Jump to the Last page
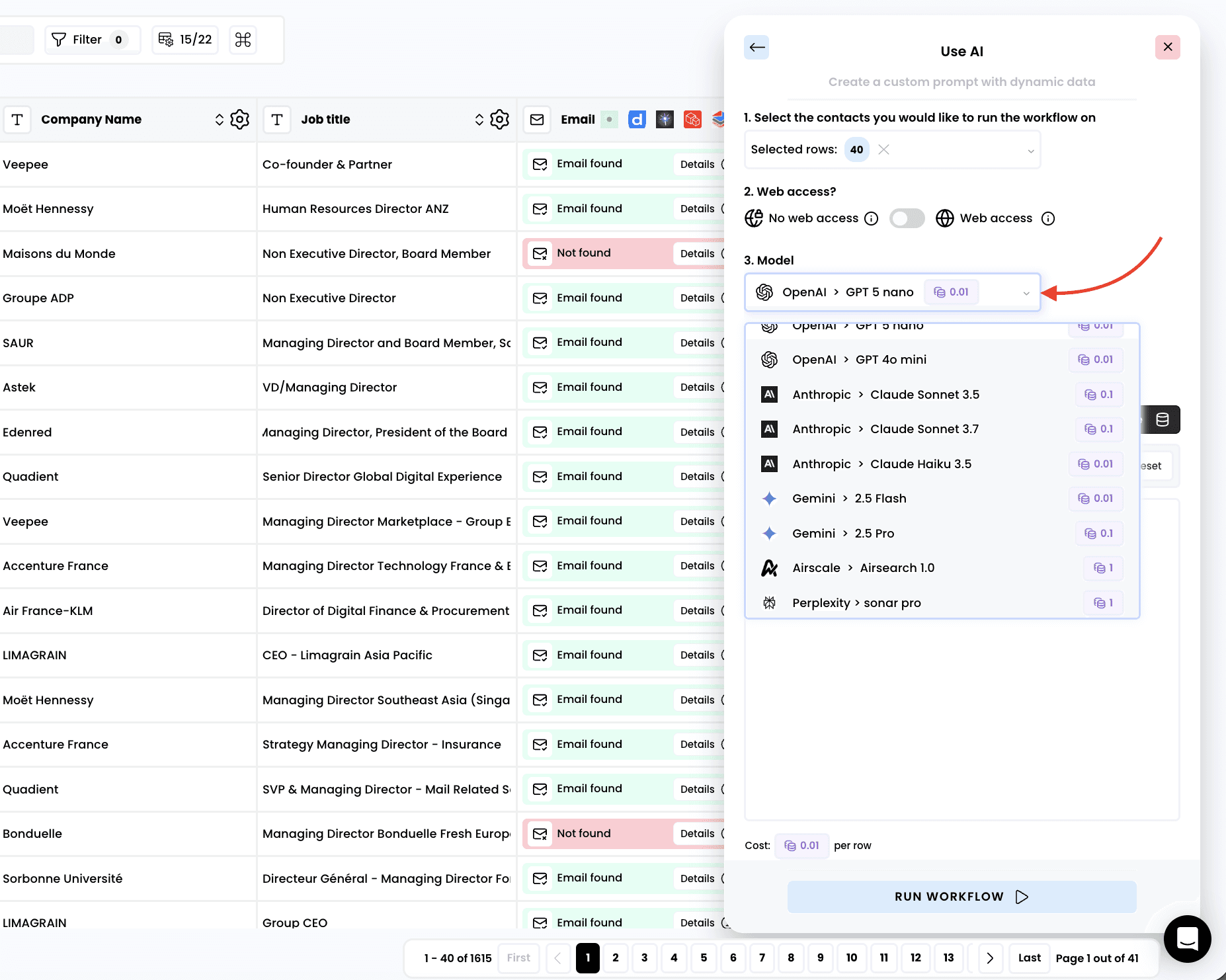The height and width of the screenshot is (980, 1226). click(x=1030, y=958)
